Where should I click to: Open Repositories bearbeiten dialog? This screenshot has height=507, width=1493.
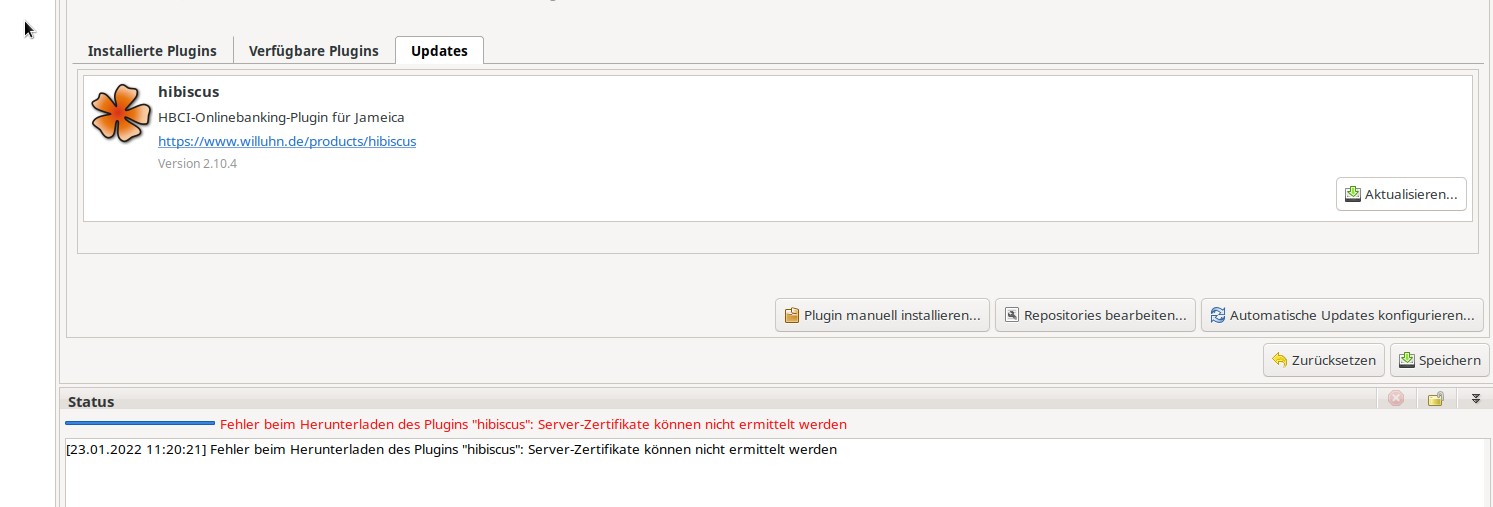click(1095, 315)
